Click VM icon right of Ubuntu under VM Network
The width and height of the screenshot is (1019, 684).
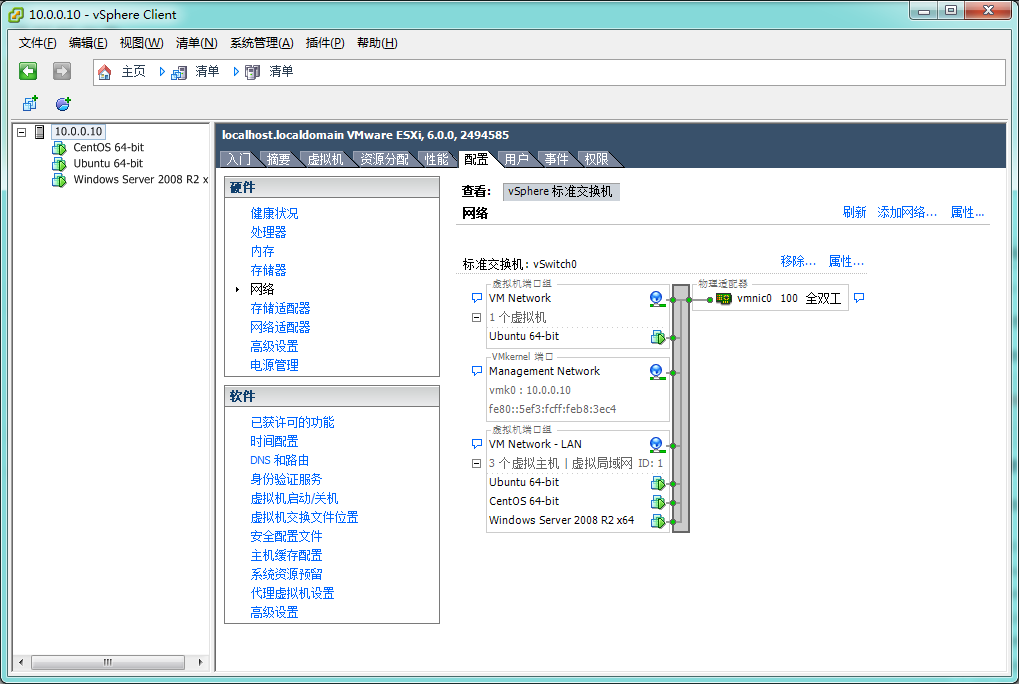[658, 337]
